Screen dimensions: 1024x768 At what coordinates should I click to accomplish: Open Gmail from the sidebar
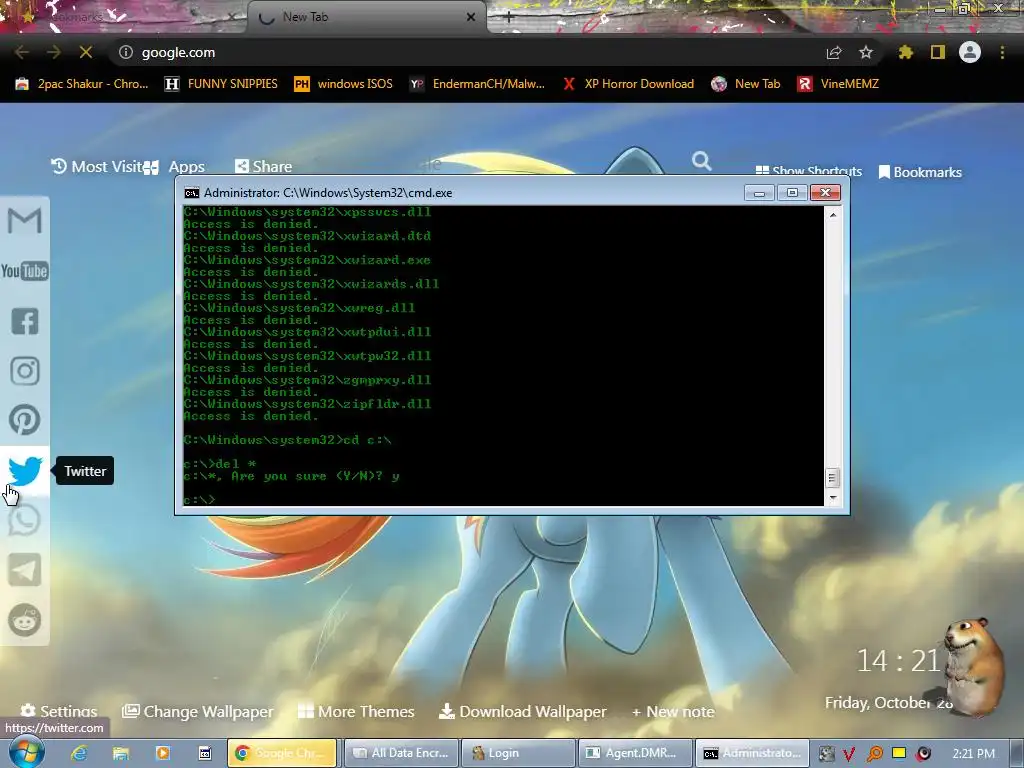point(25,221)
